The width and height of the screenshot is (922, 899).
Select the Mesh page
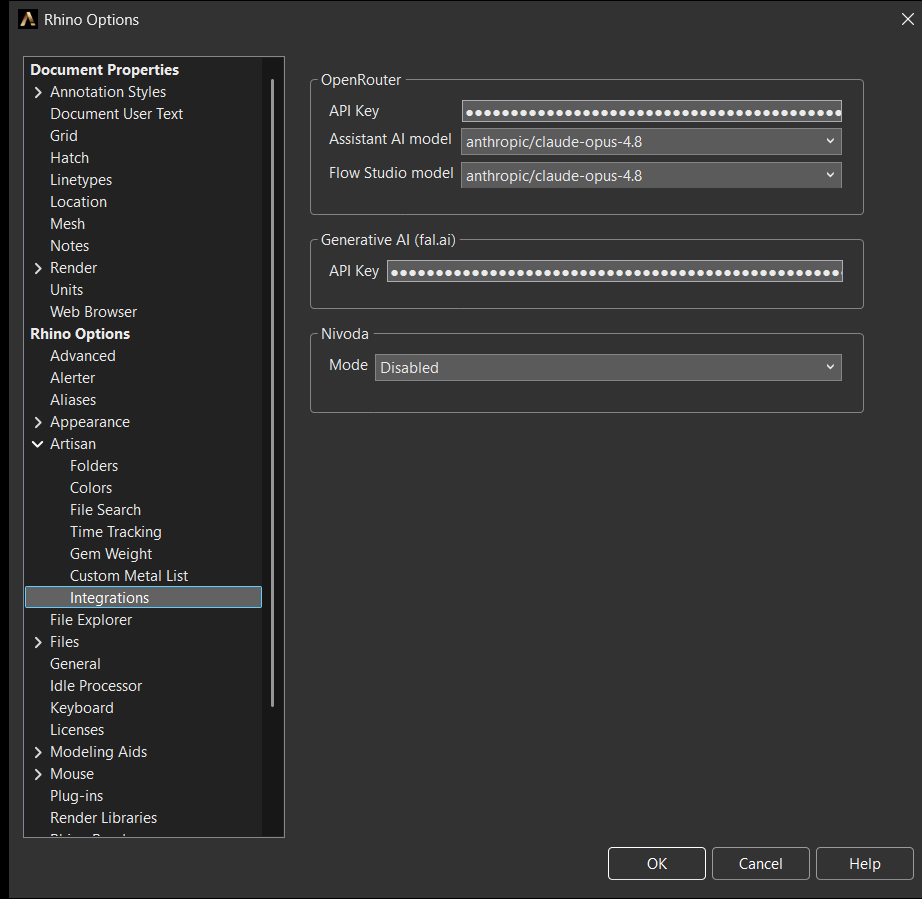pos(68,224)
